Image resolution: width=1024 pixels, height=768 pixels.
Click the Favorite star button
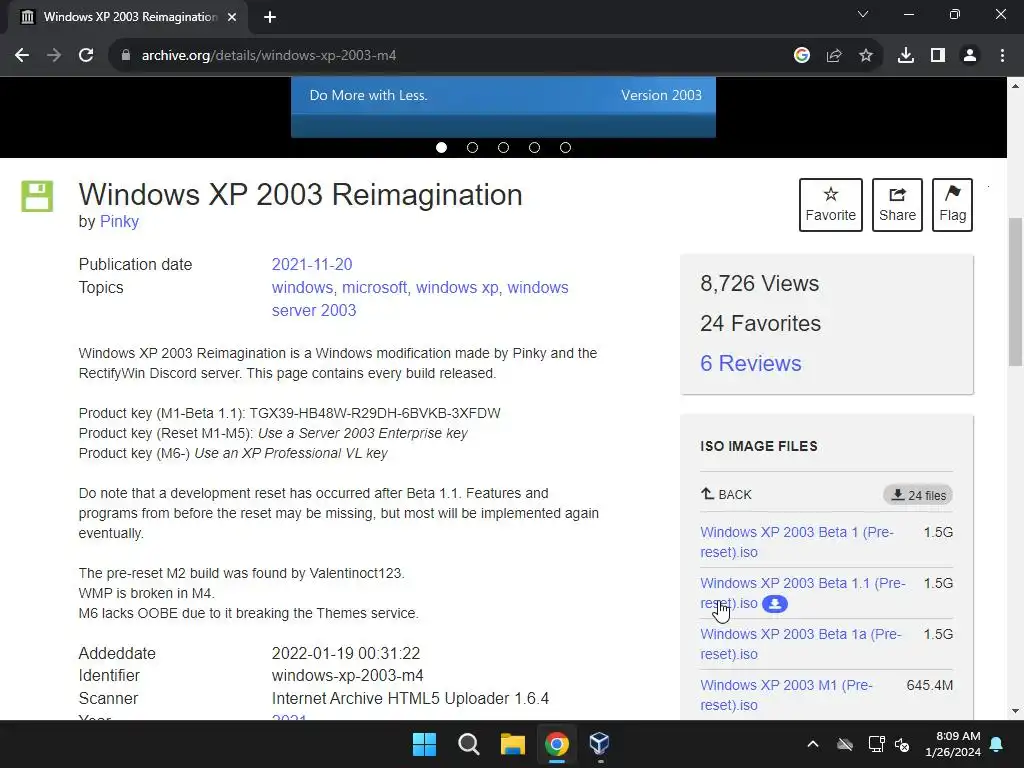831,205
